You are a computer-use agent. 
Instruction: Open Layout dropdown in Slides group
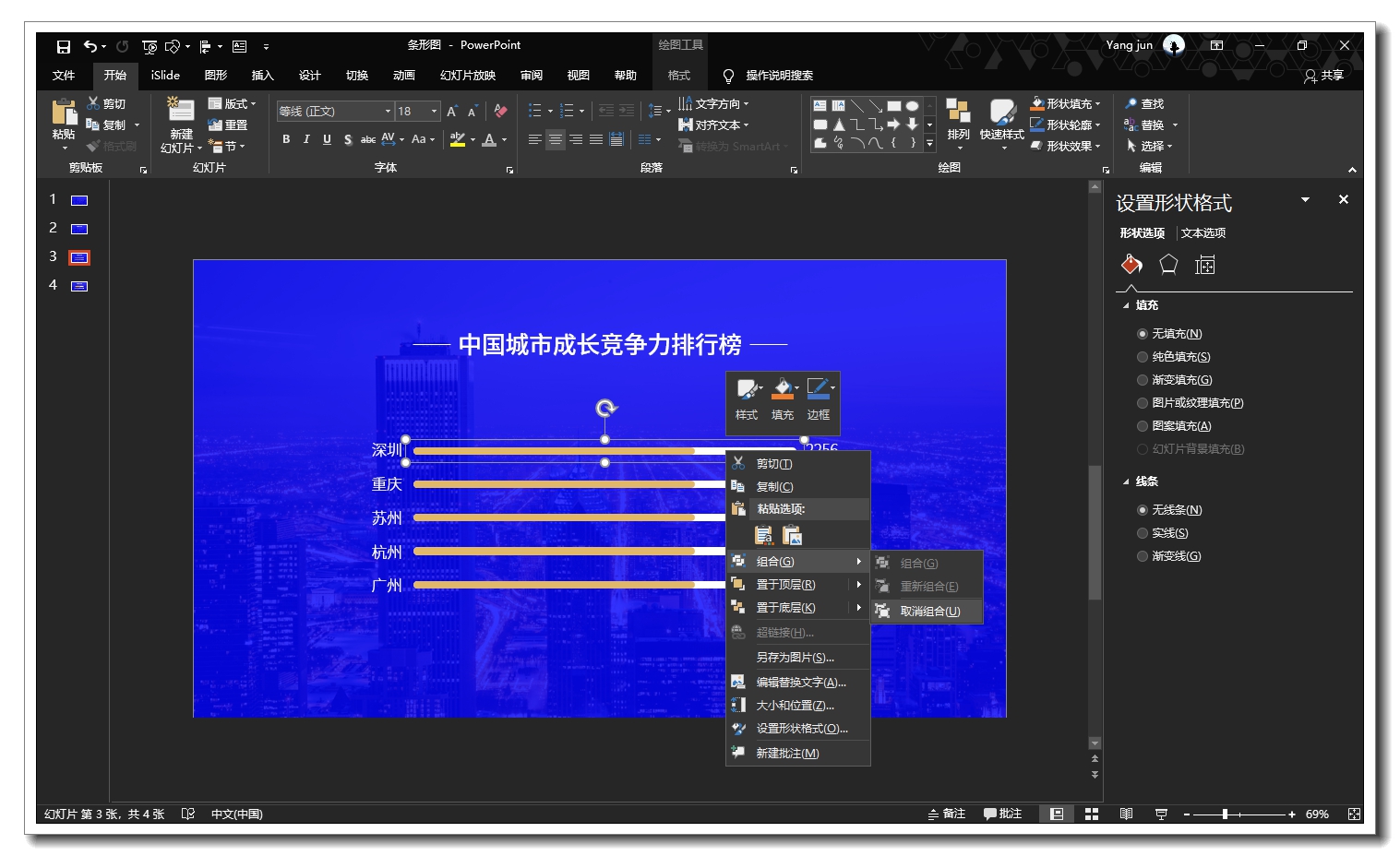(232, 103)
